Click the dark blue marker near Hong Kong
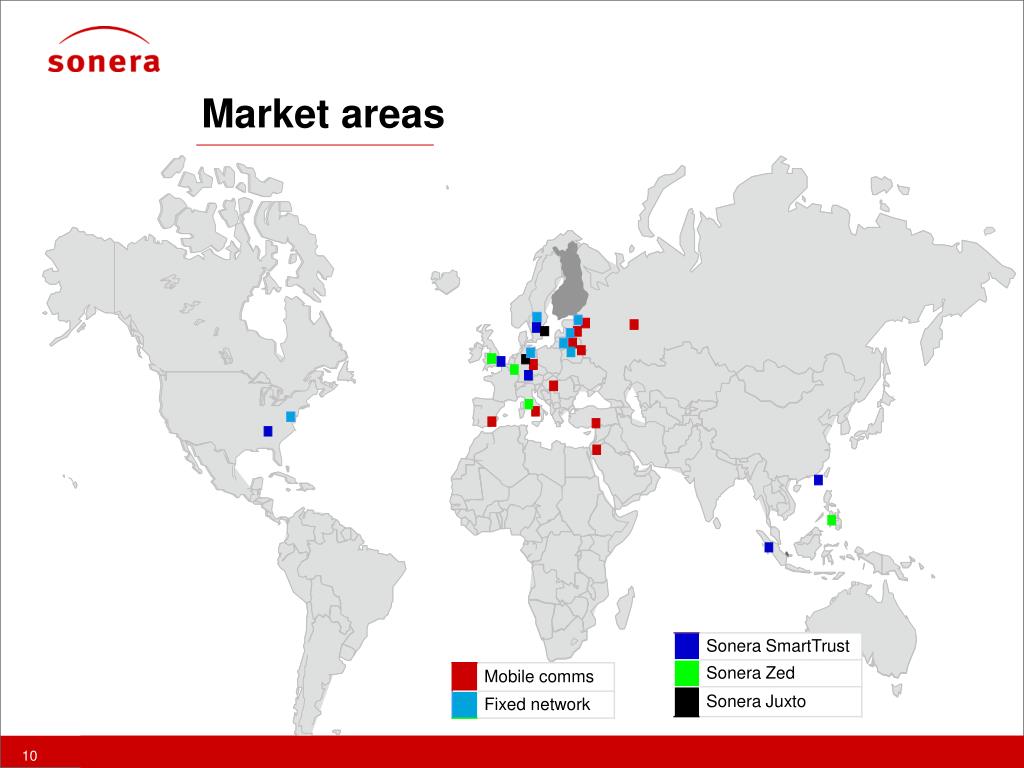This screenshot has width=1024, height=768. click(x=818, y=480)
